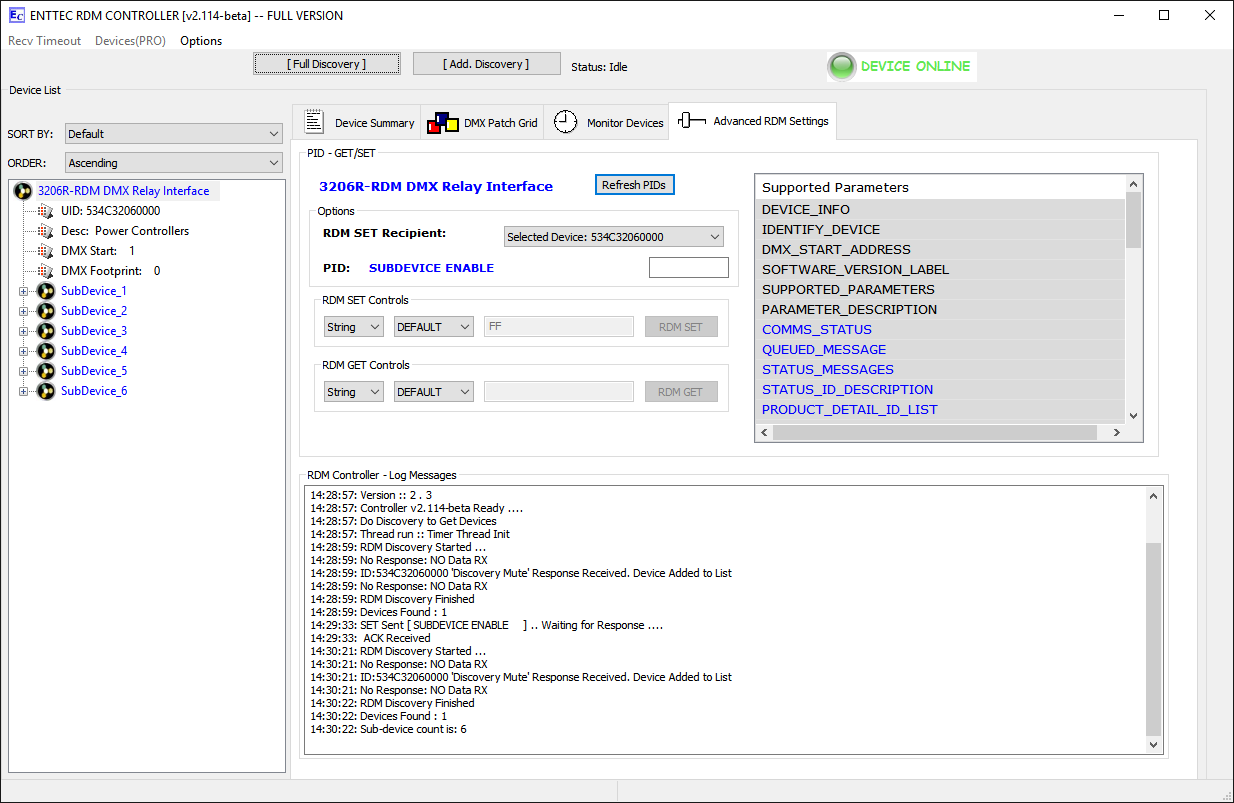Open the ORDER Ascending dropdown
Viewport: 1234px width, 803px height.
(x=174, y=163)
